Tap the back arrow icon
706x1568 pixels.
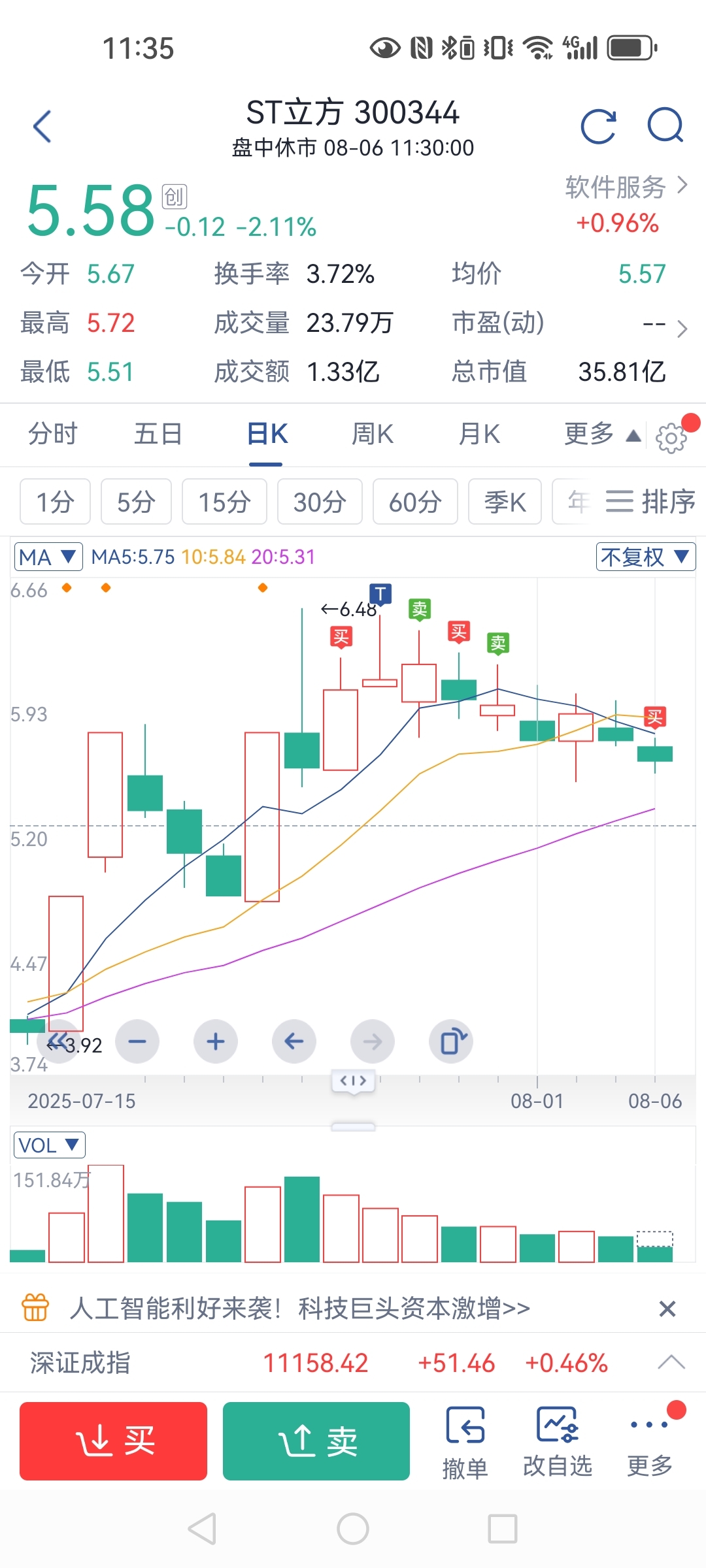[42, 126]
